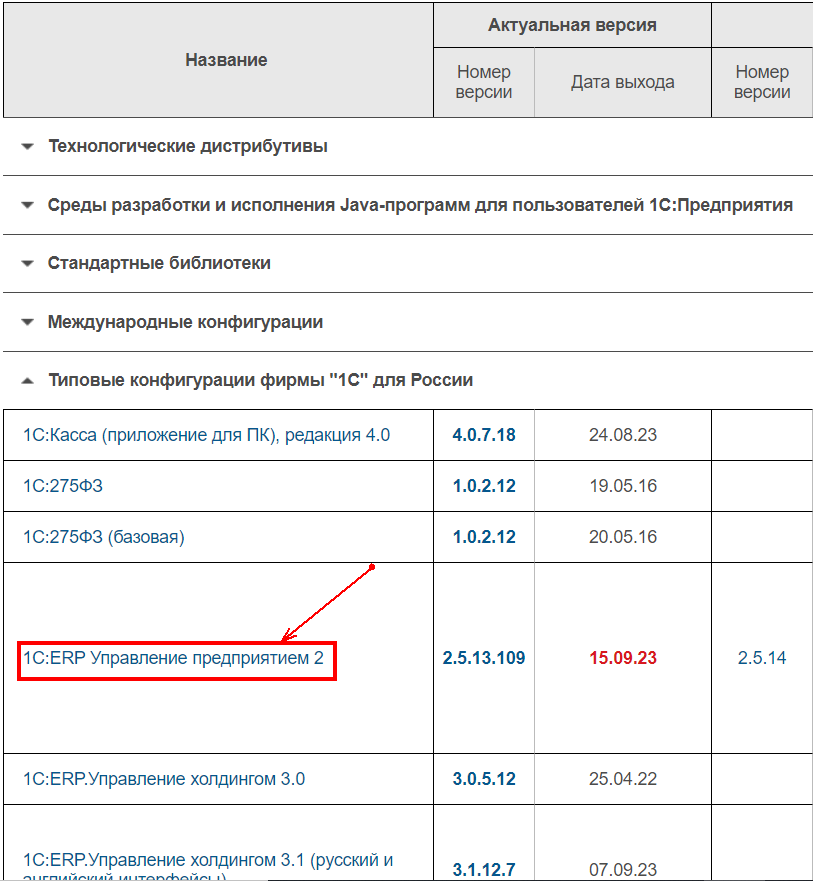Click release date 20.05.16
The width and height of the screenshot is (813, 881).
[623, 537]
